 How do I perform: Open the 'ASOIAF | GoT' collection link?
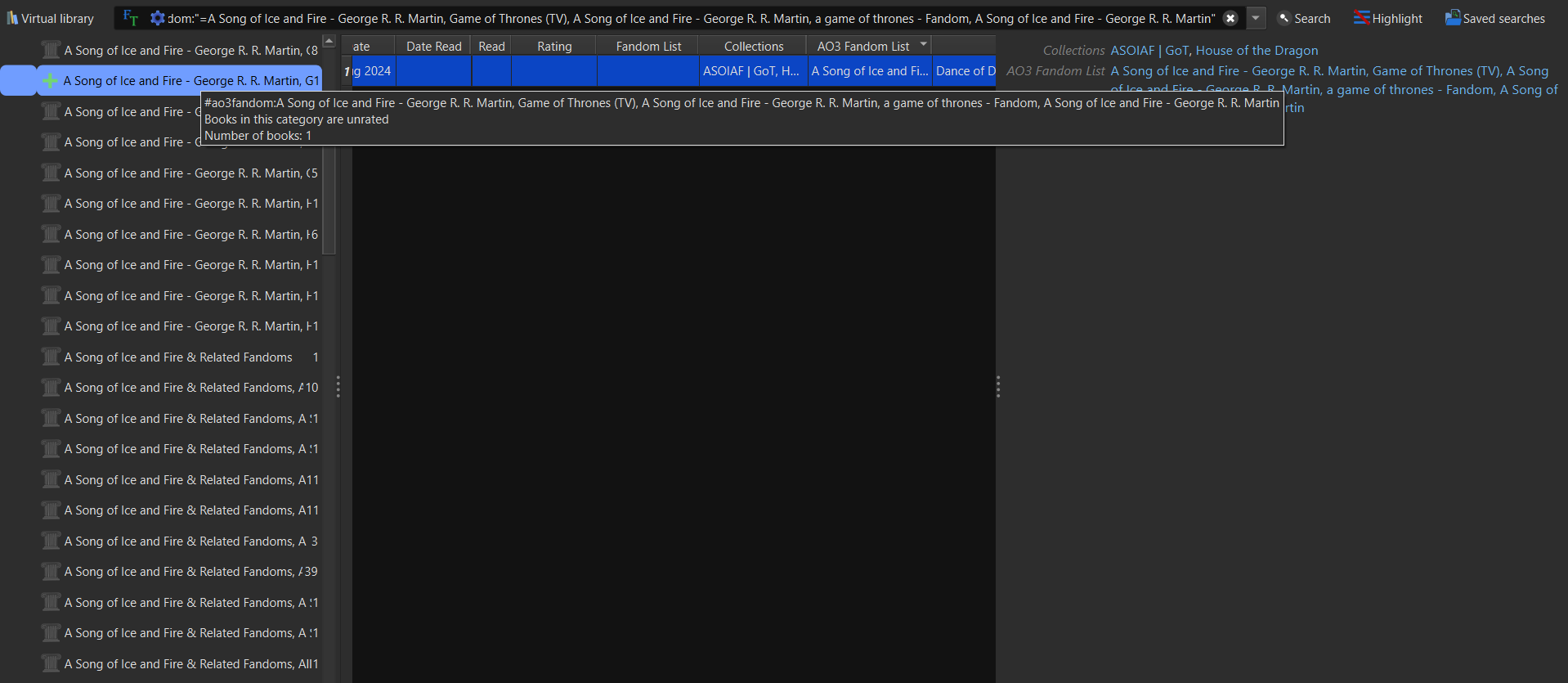pyautogui.click(x=1149, y=50)
